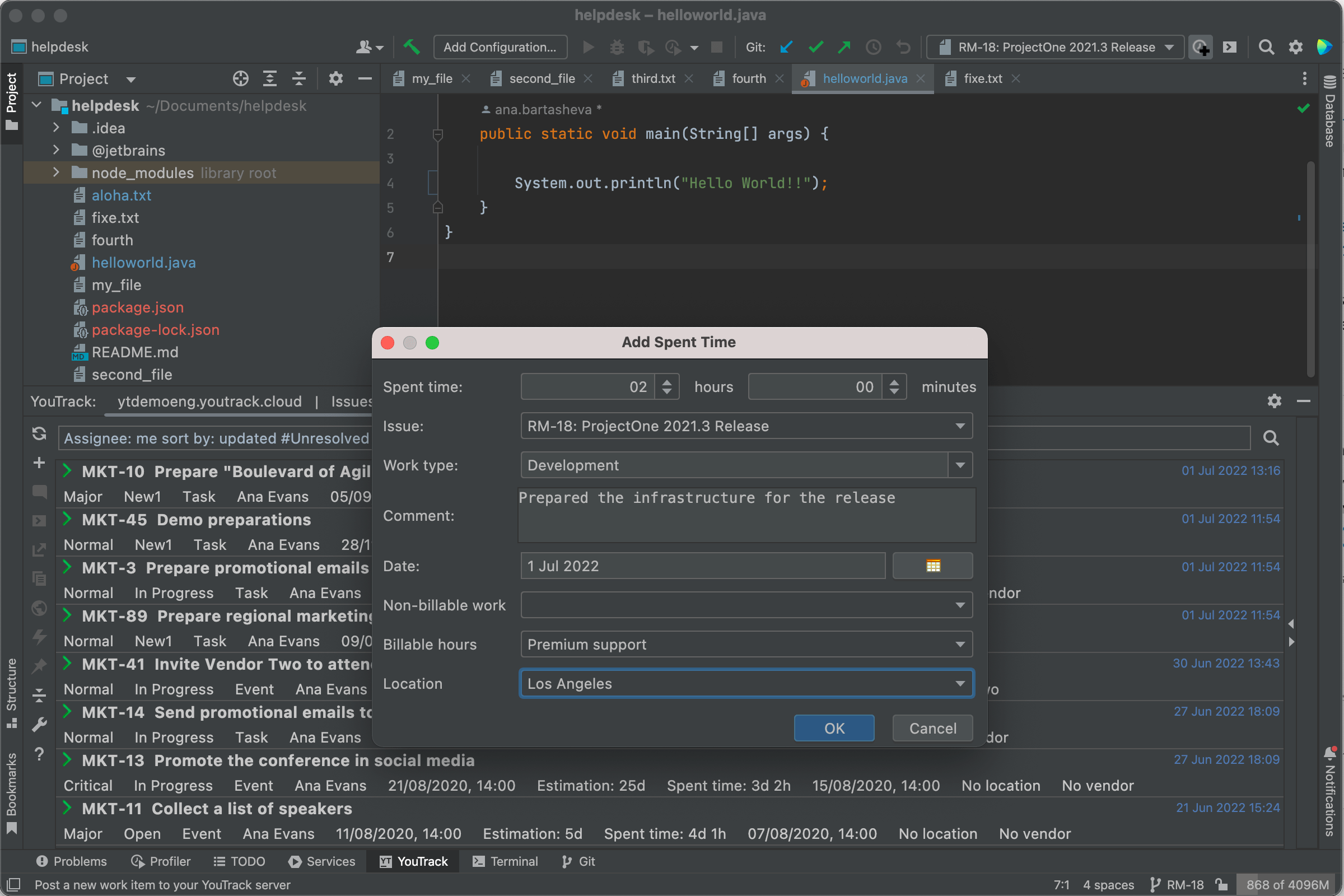Click OK to confirm spent time entry
Viewport: 1344px width, 896px height.
click(x=833, y=728)
